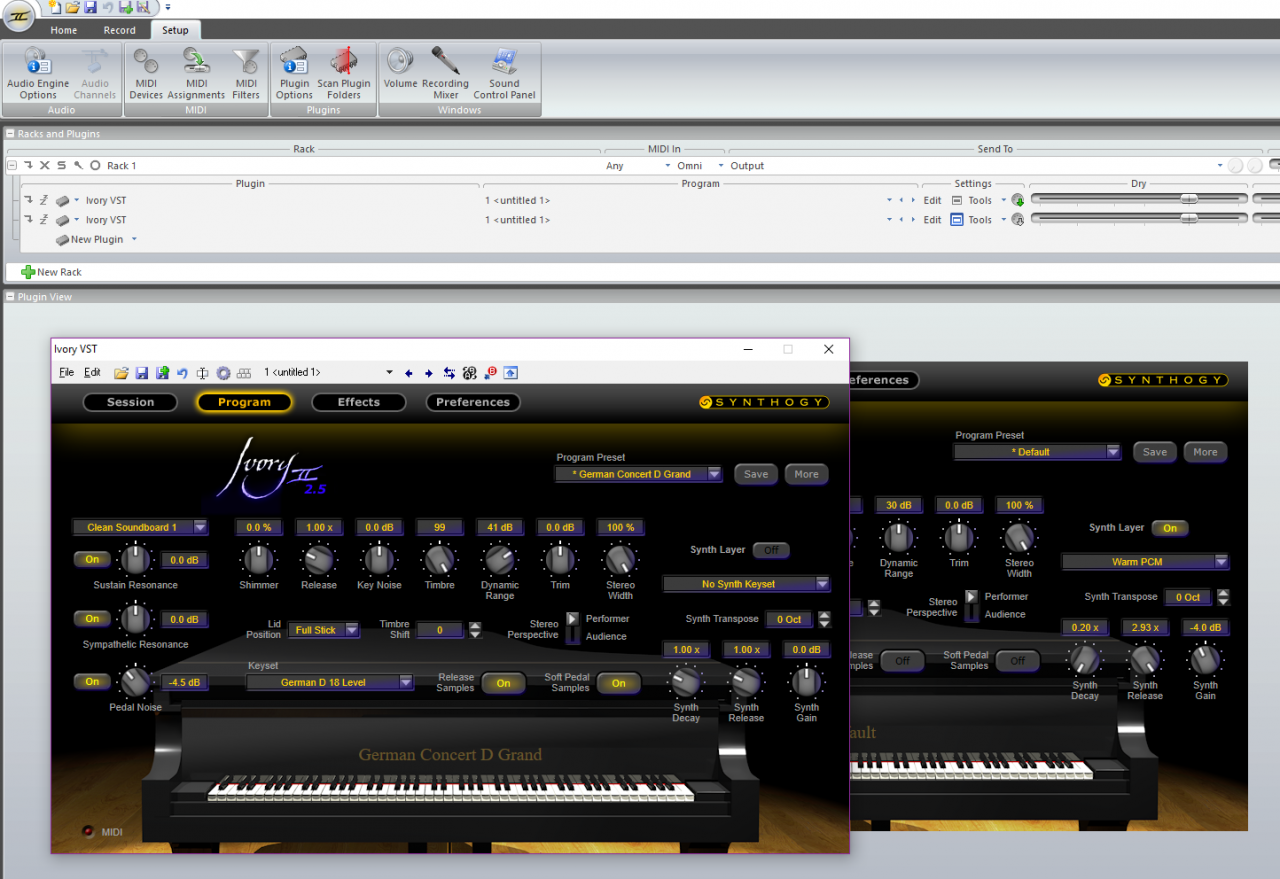The image size is (1280, 879).
Task: Click Tools on the second Ivory VST row
Action: [980, 220]
